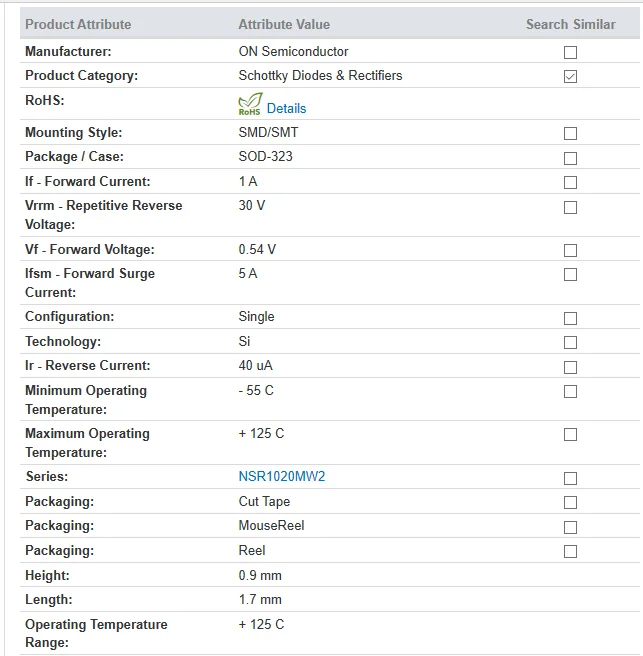
Task: Click the 40 uA value
Action: coord(255,366)
